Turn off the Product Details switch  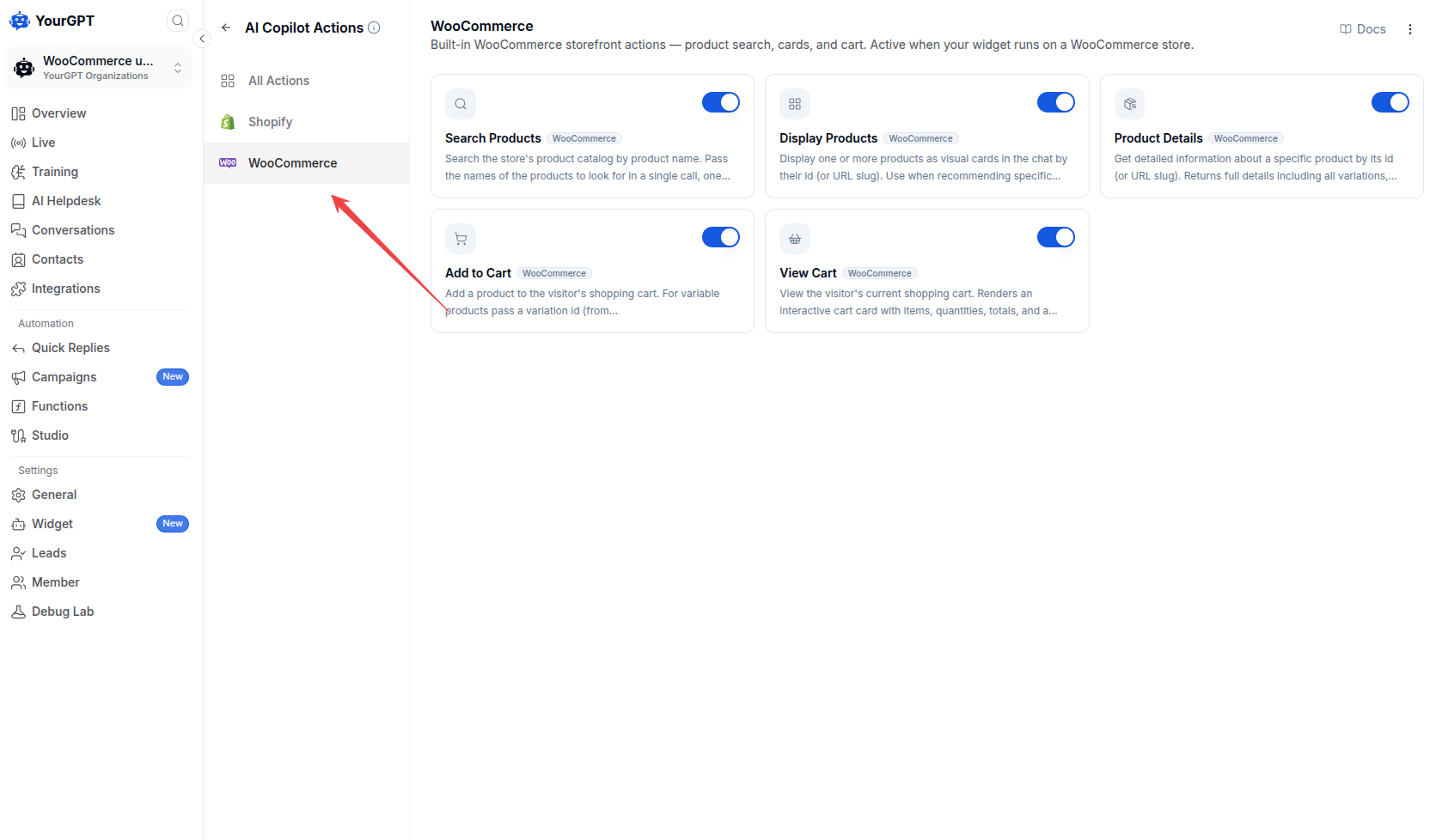click(x=1390, y=102)
